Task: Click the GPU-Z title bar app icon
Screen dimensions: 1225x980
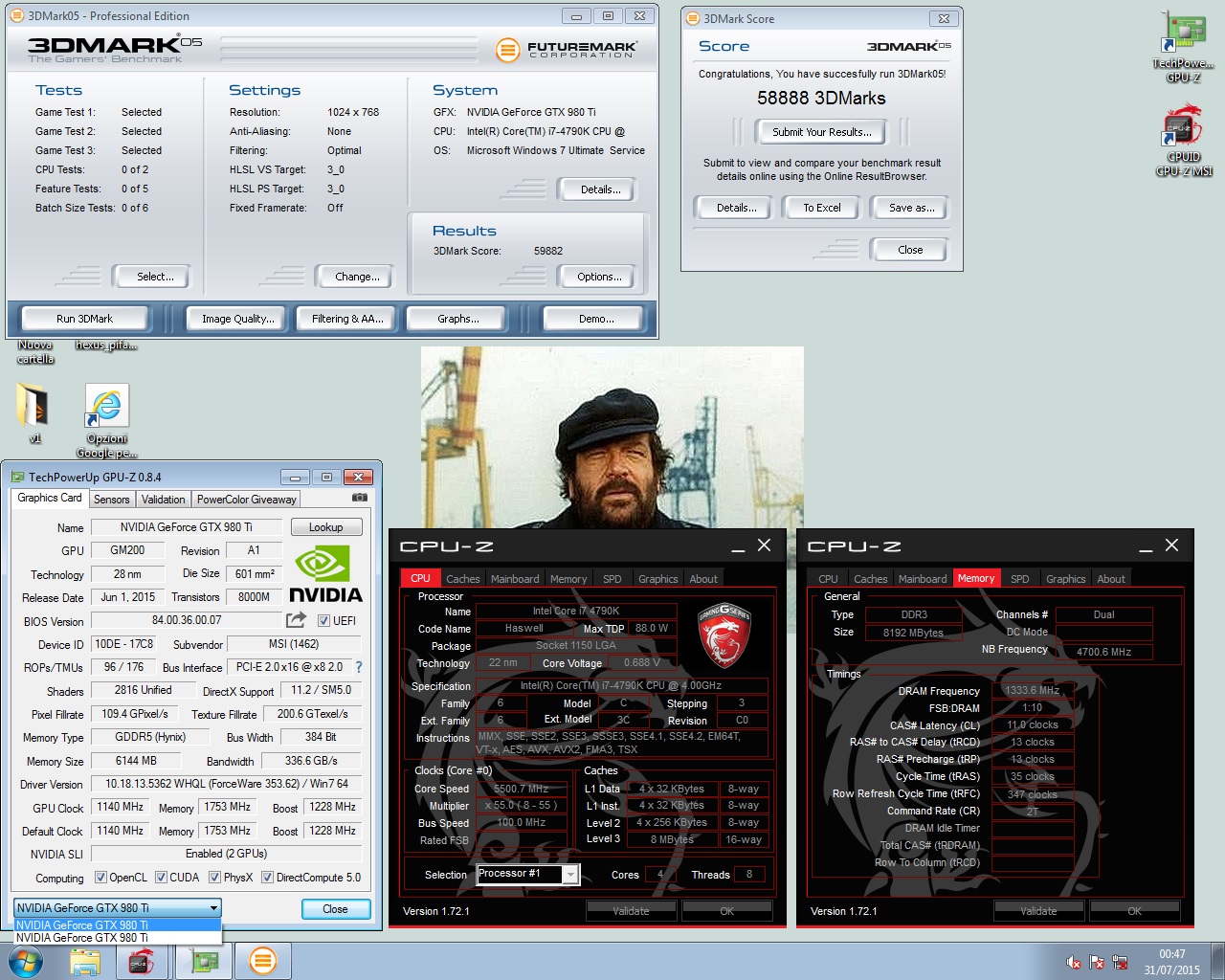Action: (17, 477)
